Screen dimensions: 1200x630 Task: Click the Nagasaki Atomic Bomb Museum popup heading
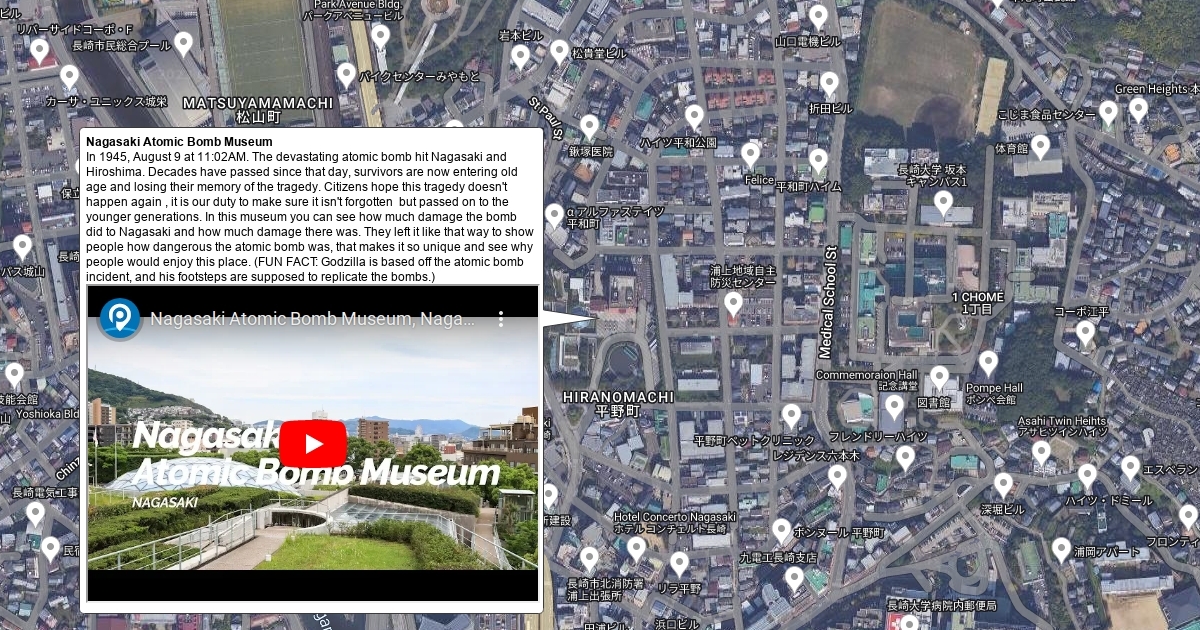coord(179,142)
